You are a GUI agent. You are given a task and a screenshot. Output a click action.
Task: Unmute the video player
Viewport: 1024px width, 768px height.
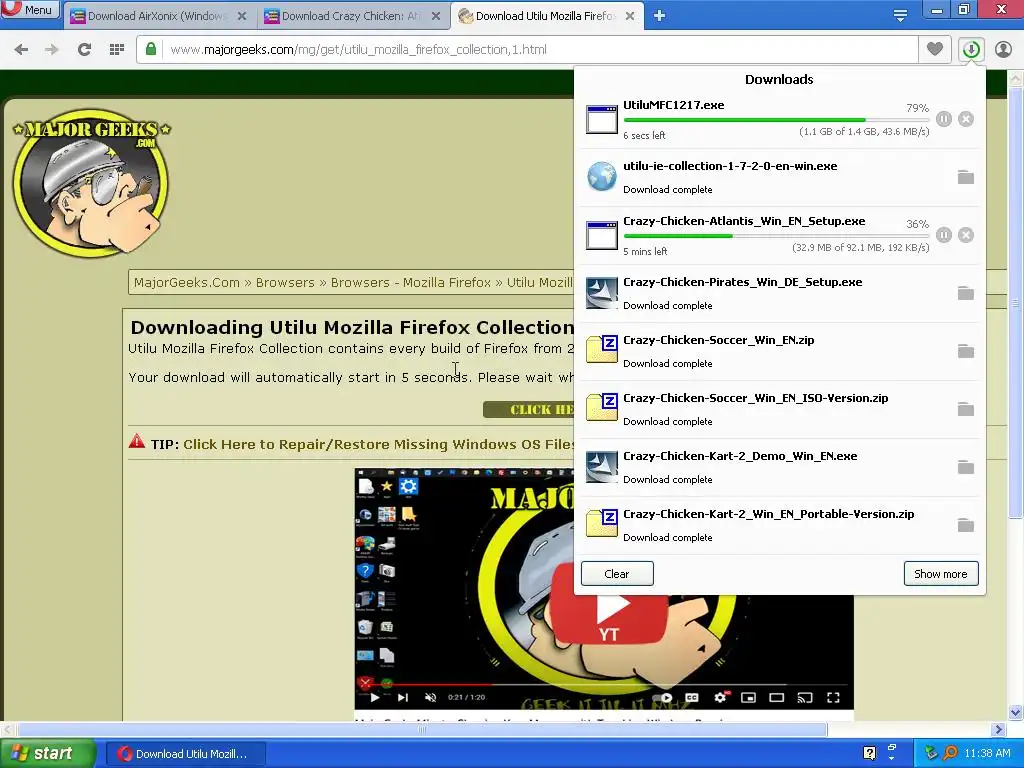[x=430, y=697]
